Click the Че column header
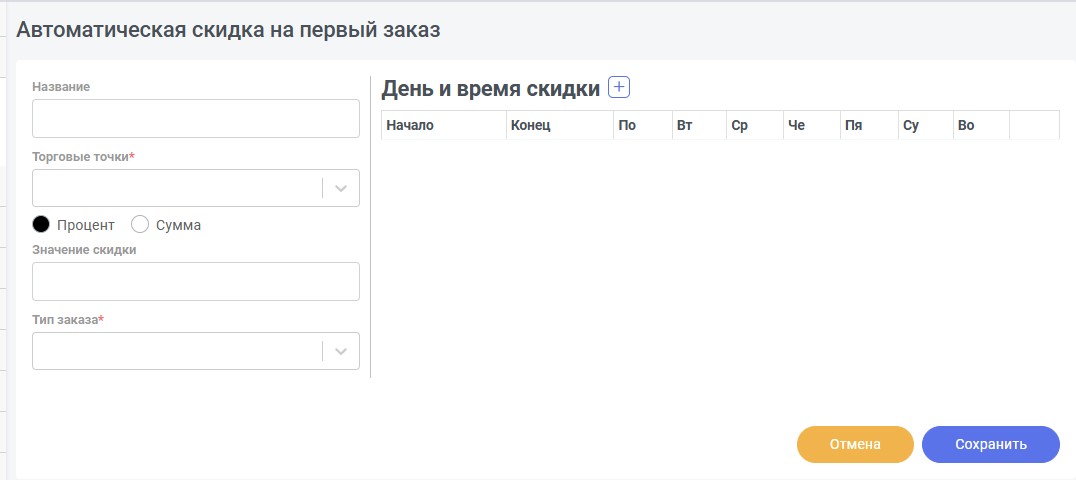Viewport: 1076px width, 480px height. tap(812, 126)
